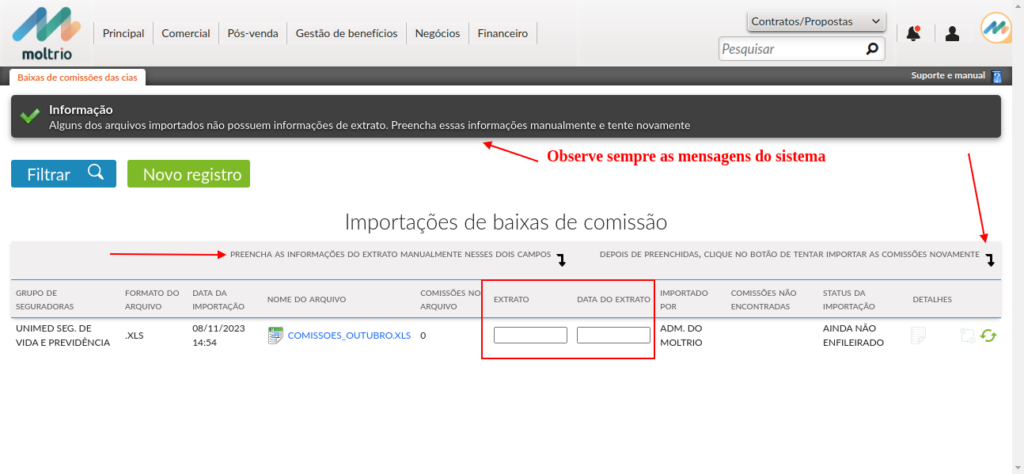Click the Novo registro button
Image resolution: width=1024 pixels, height=474 pixels.
coord(188,174)
